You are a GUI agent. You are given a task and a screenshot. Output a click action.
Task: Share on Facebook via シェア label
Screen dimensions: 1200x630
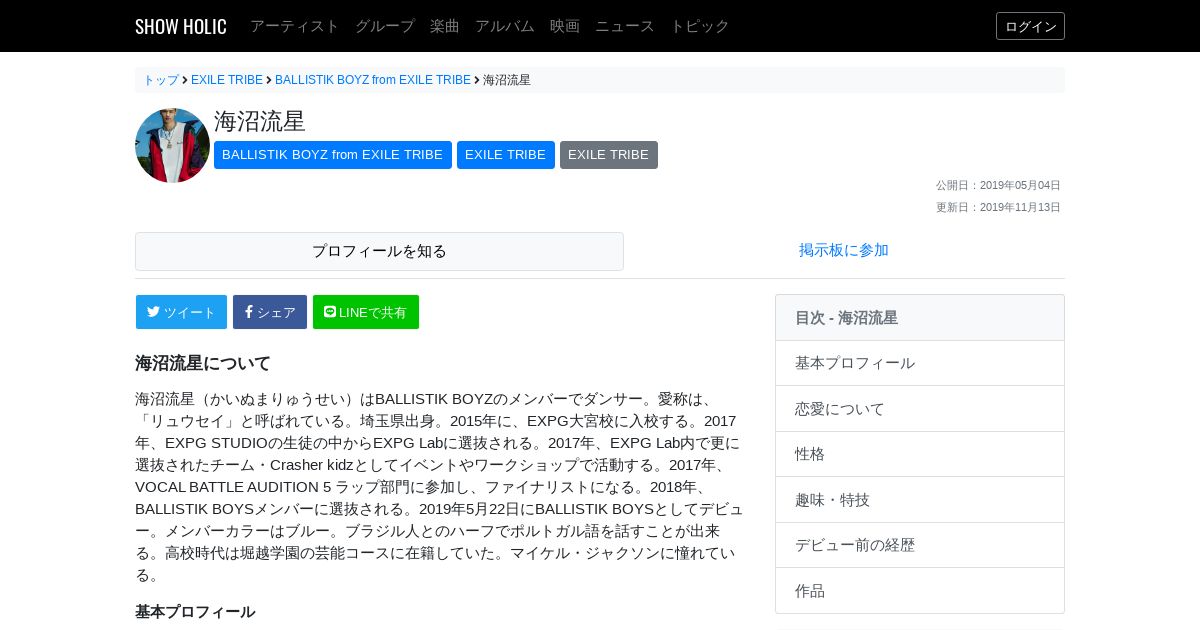(x=276, y=312)
